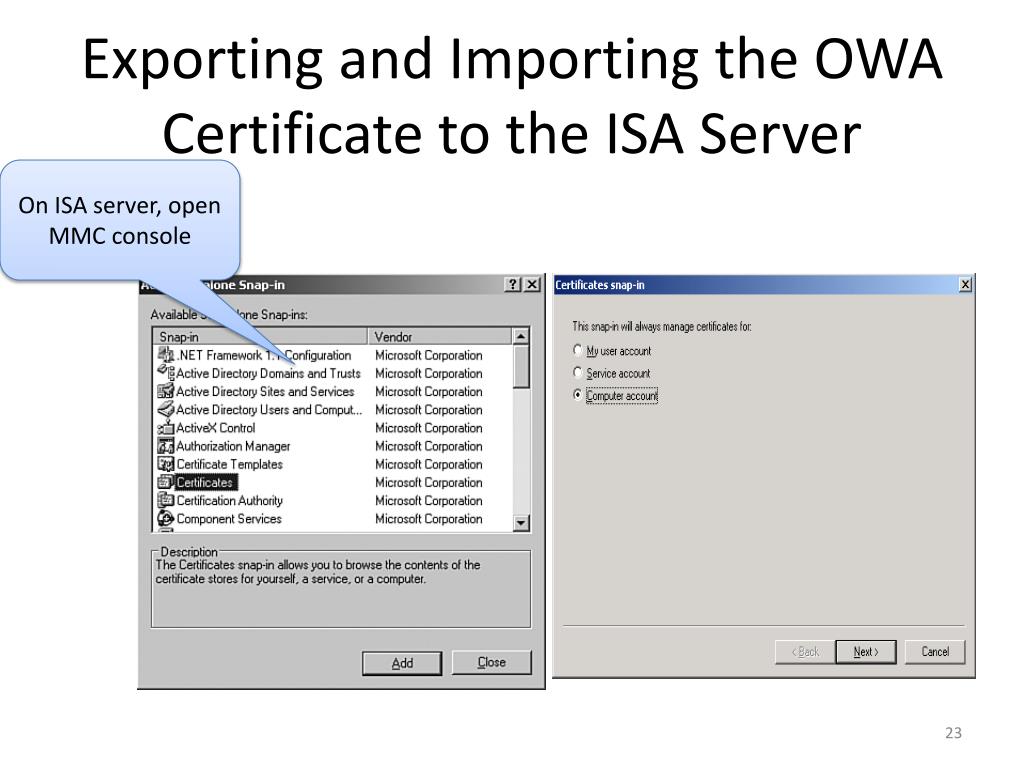Click the Certification Authority icon
The width and height of the screenshot is (1024, 768).
(166, 501)
